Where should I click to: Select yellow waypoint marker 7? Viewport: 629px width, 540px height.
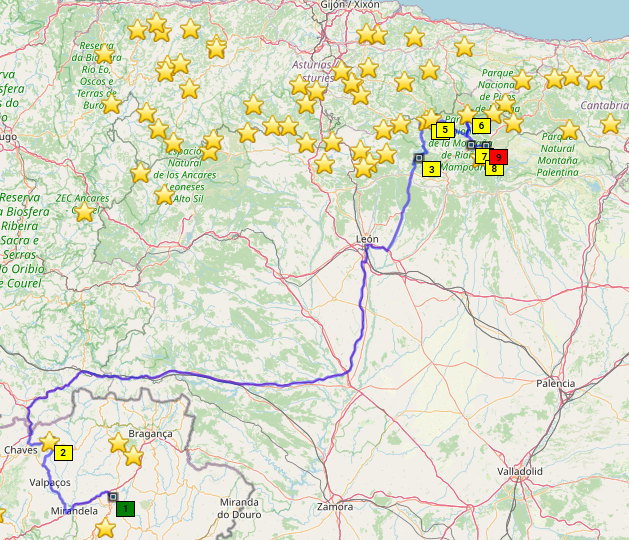(x=483, y=157)
